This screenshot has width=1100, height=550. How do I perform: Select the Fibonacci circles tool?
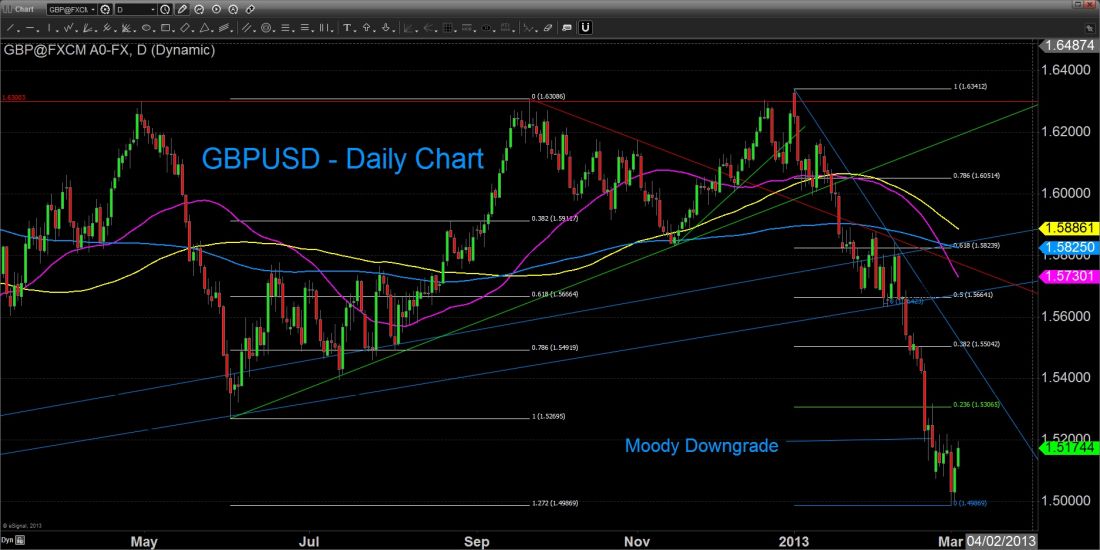[265, 27]
